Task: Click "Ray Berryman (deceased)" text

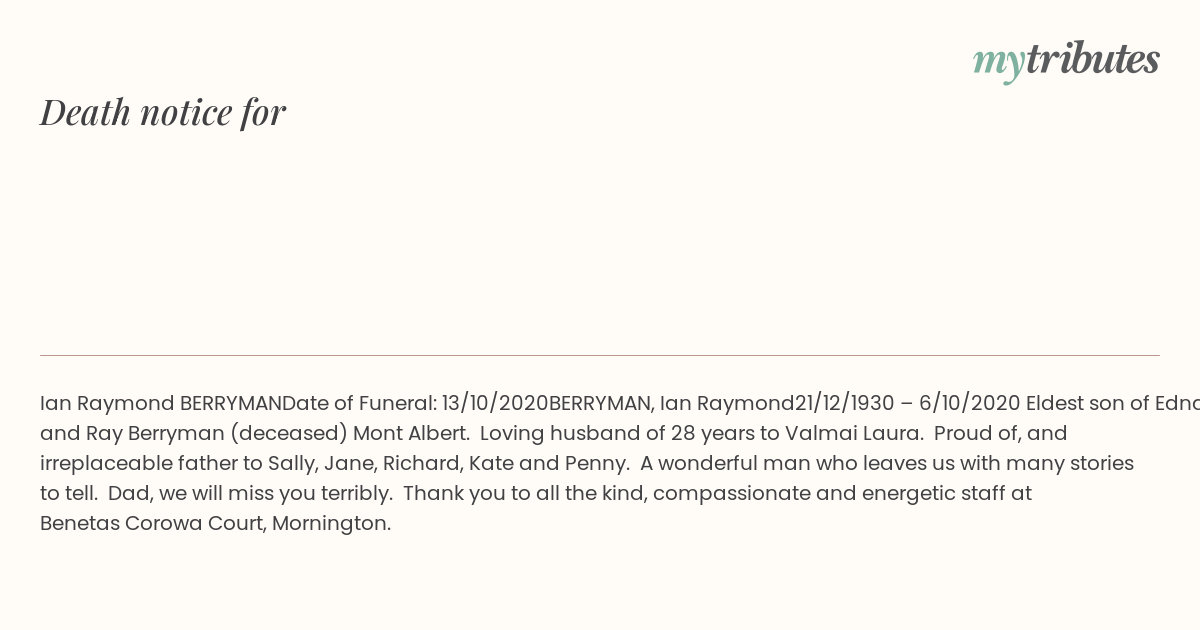Action: coord(216,434)
